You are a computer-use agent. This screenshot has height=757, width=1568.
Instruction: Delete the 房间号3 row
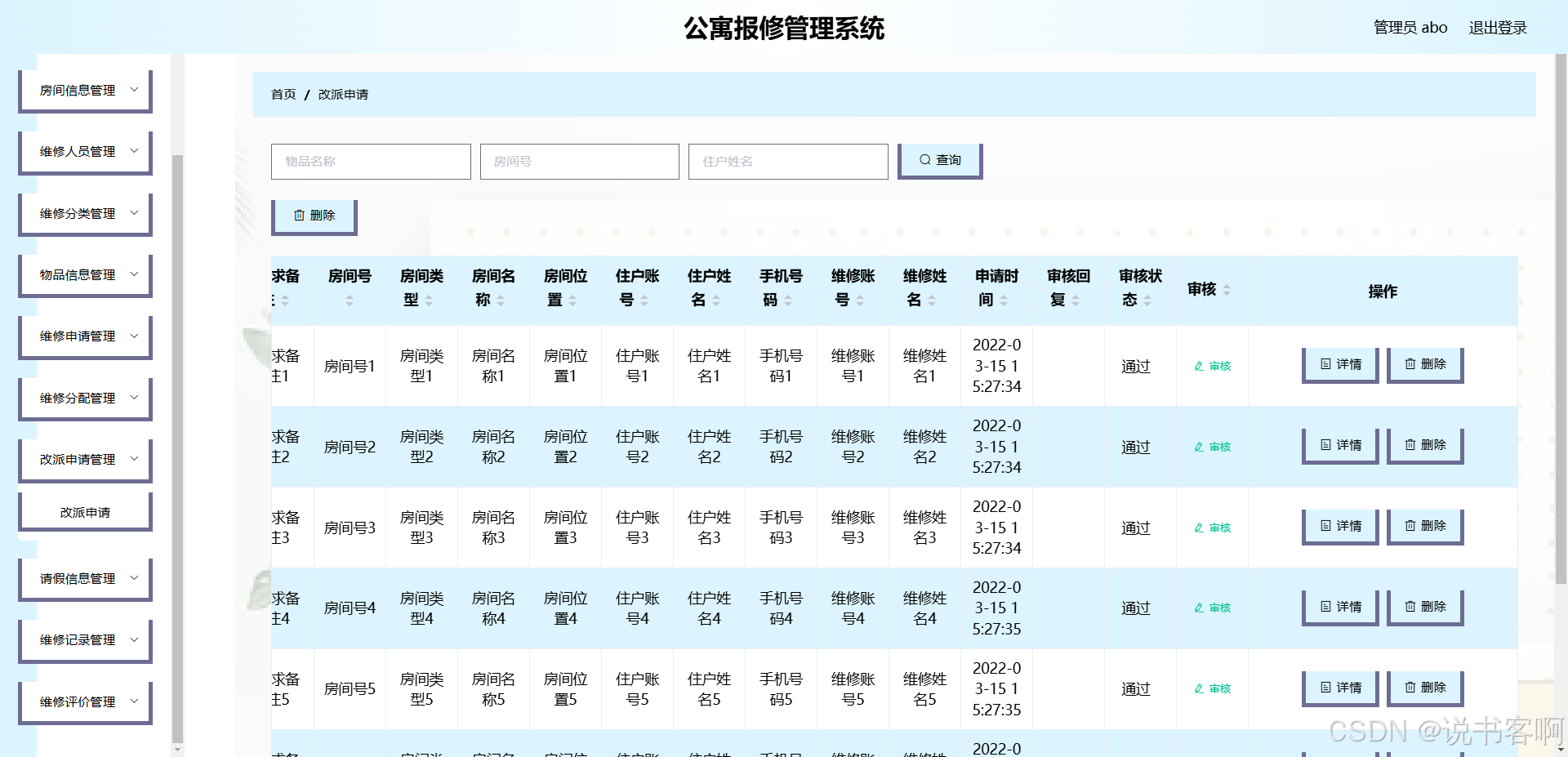(1425, 527)
